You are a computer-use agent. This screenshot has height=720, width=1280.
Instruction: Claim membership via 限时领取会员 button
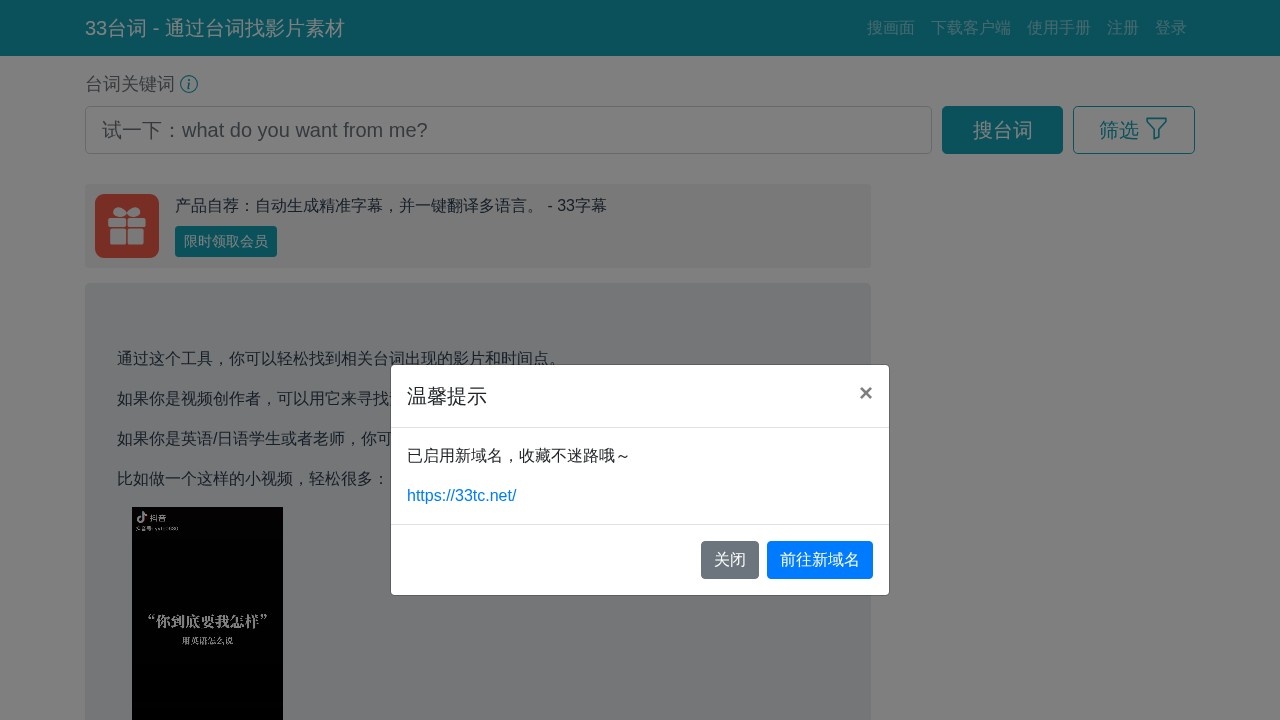coord(226,241)
